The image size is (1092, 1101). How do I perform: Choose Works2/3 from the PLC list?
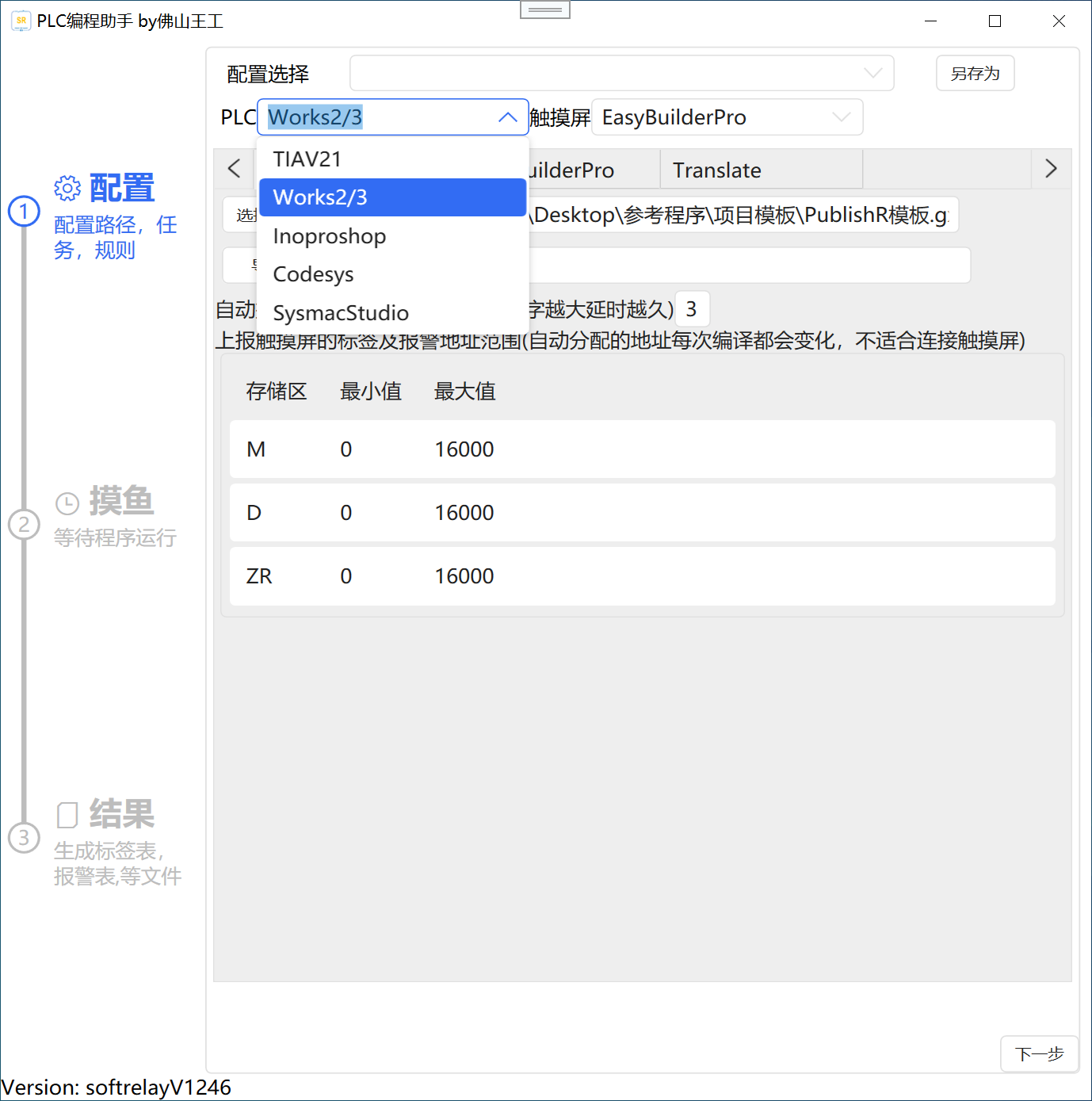tap(393, 197)
